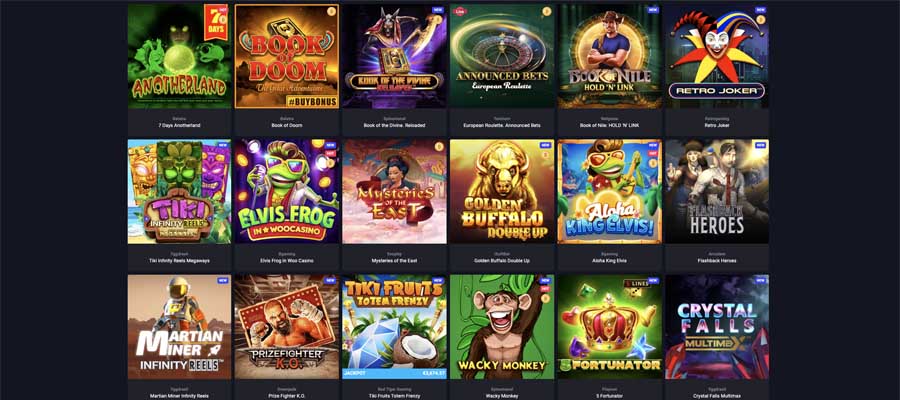Launch the Tiki Infinity Reels game image
The height and width of the screenshot is (400, 900).
click(179, 191)
